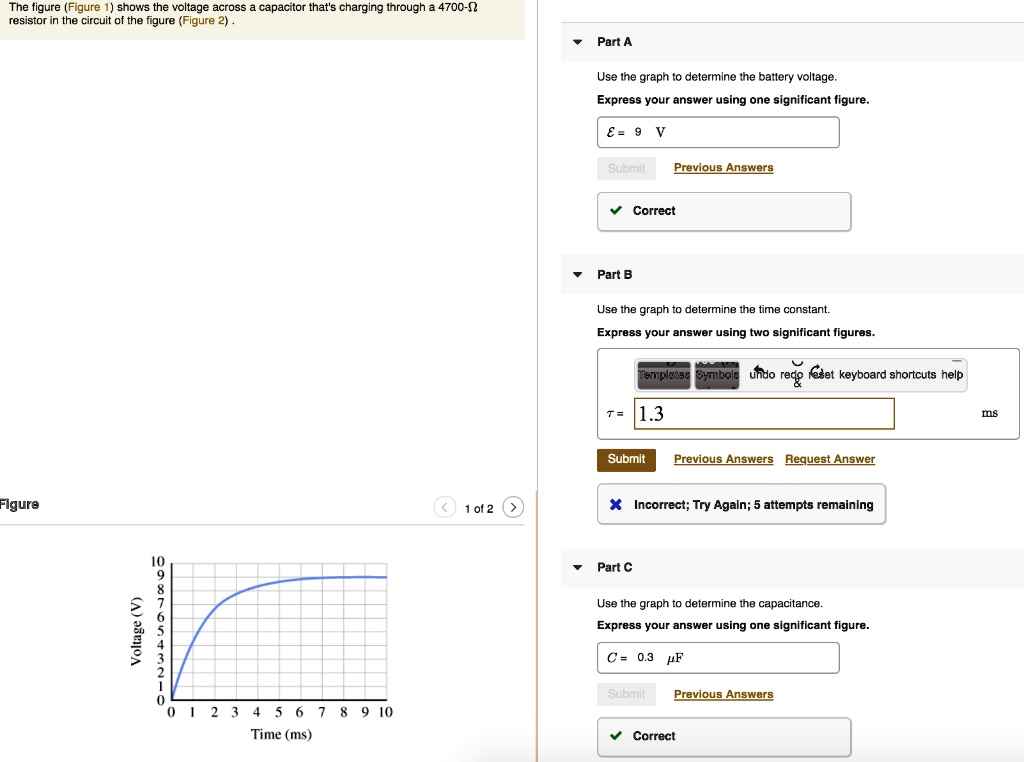Viewport: 1024px width, 762px height.
Task: Click 'Express your answer using two significant figures' text
Action: click(735, 332)
